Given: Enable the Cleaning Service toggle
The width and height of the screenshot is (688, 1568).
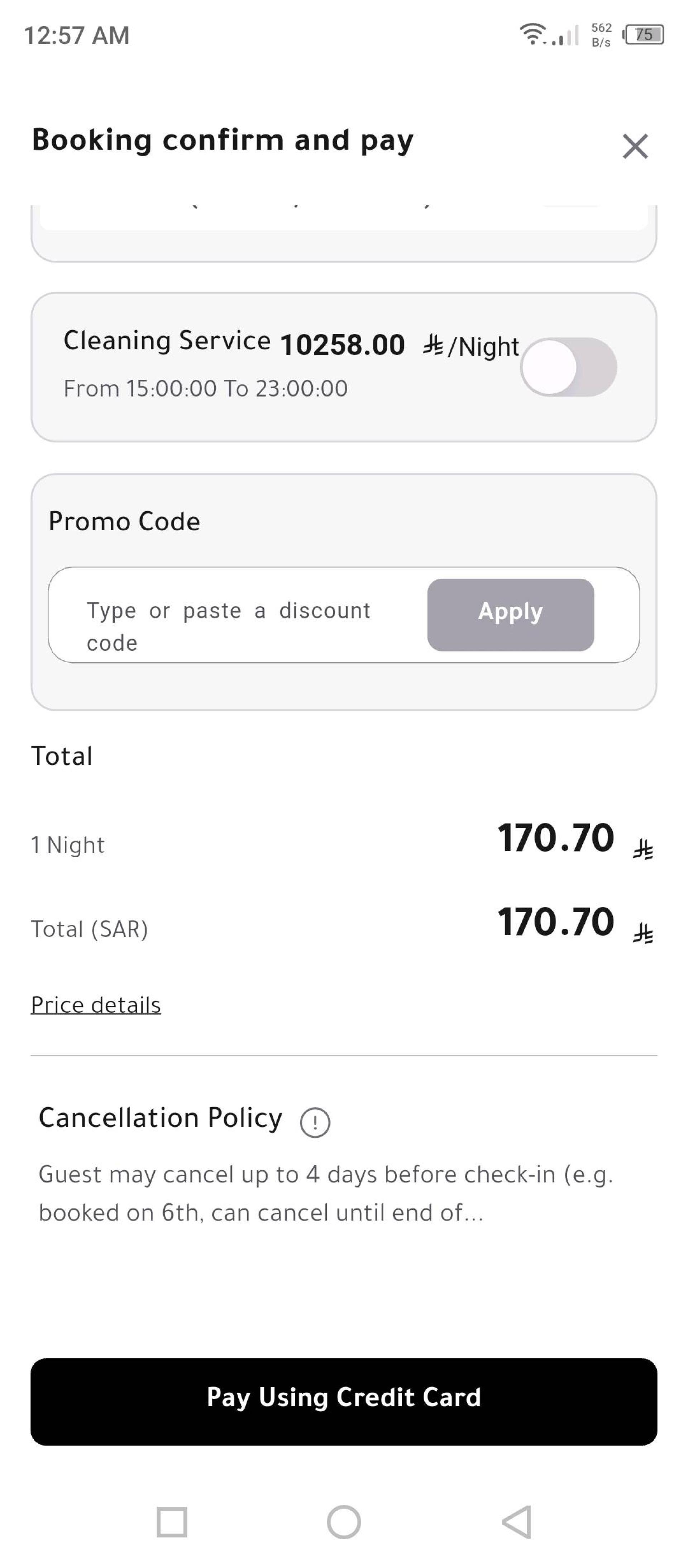Looking at the screenshot, I should pos(569,367).
